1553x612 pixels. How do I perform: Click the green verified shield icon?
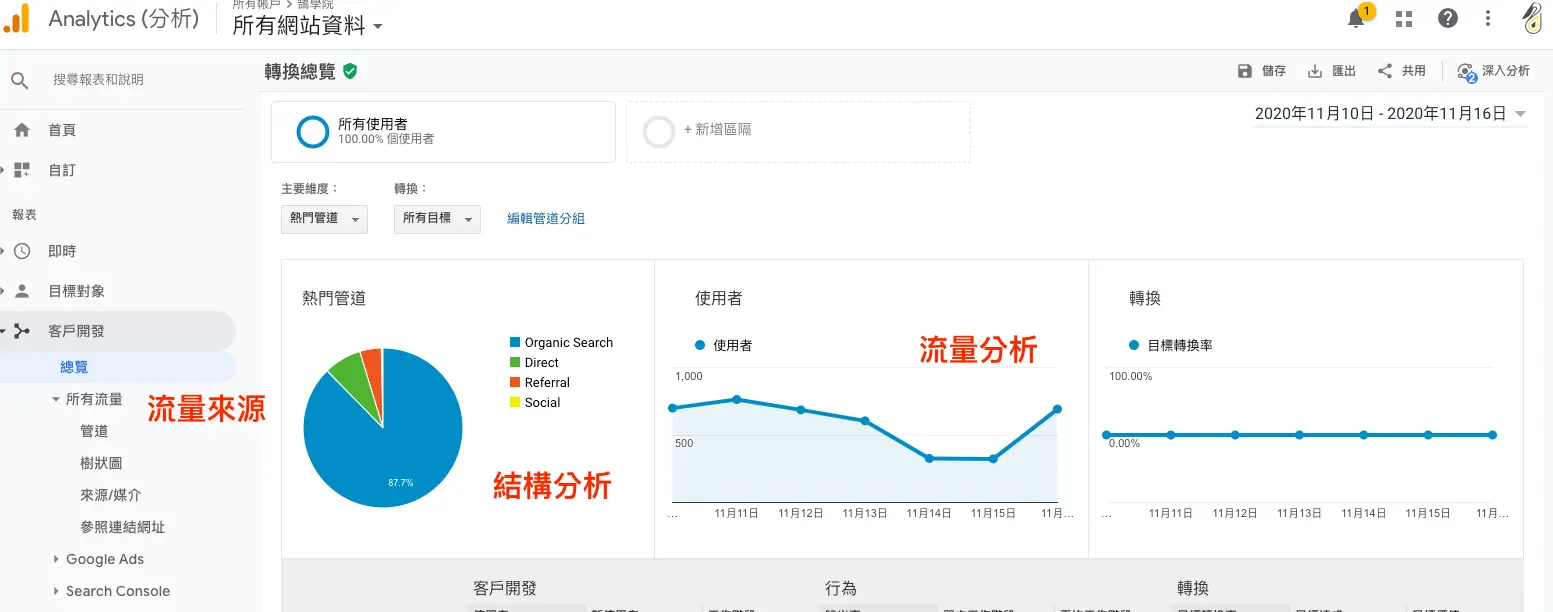(x=350, y=71)
